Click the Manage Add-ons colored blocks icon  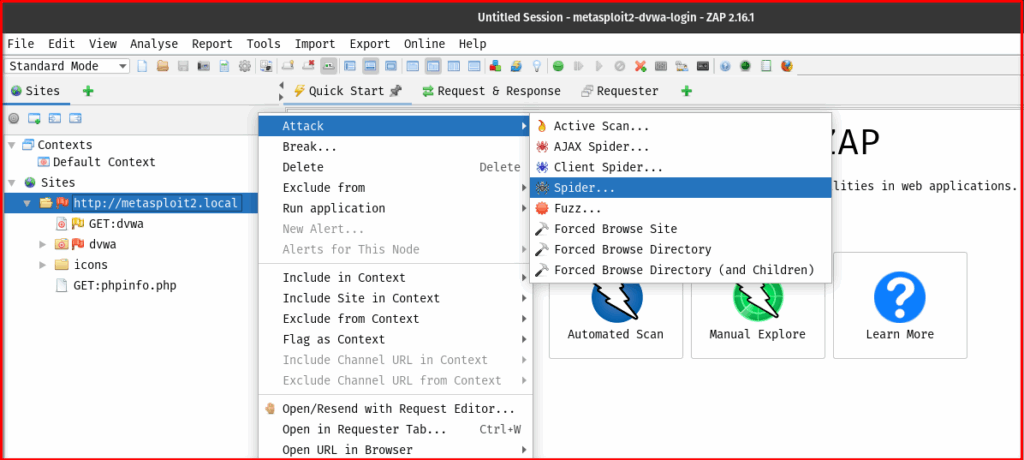click(495, 66)
